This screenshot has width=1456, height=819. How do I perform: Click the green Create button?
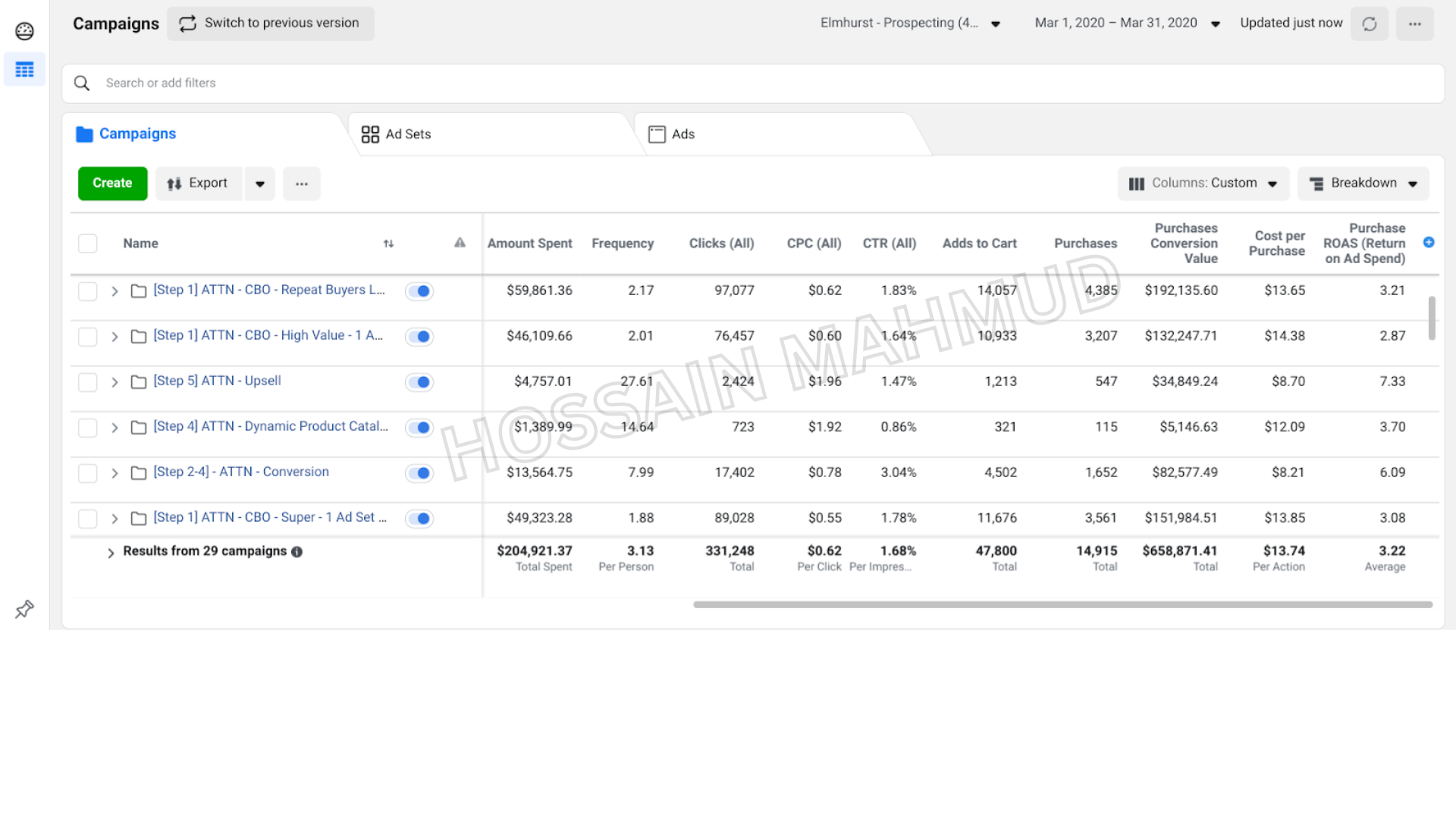112,184
